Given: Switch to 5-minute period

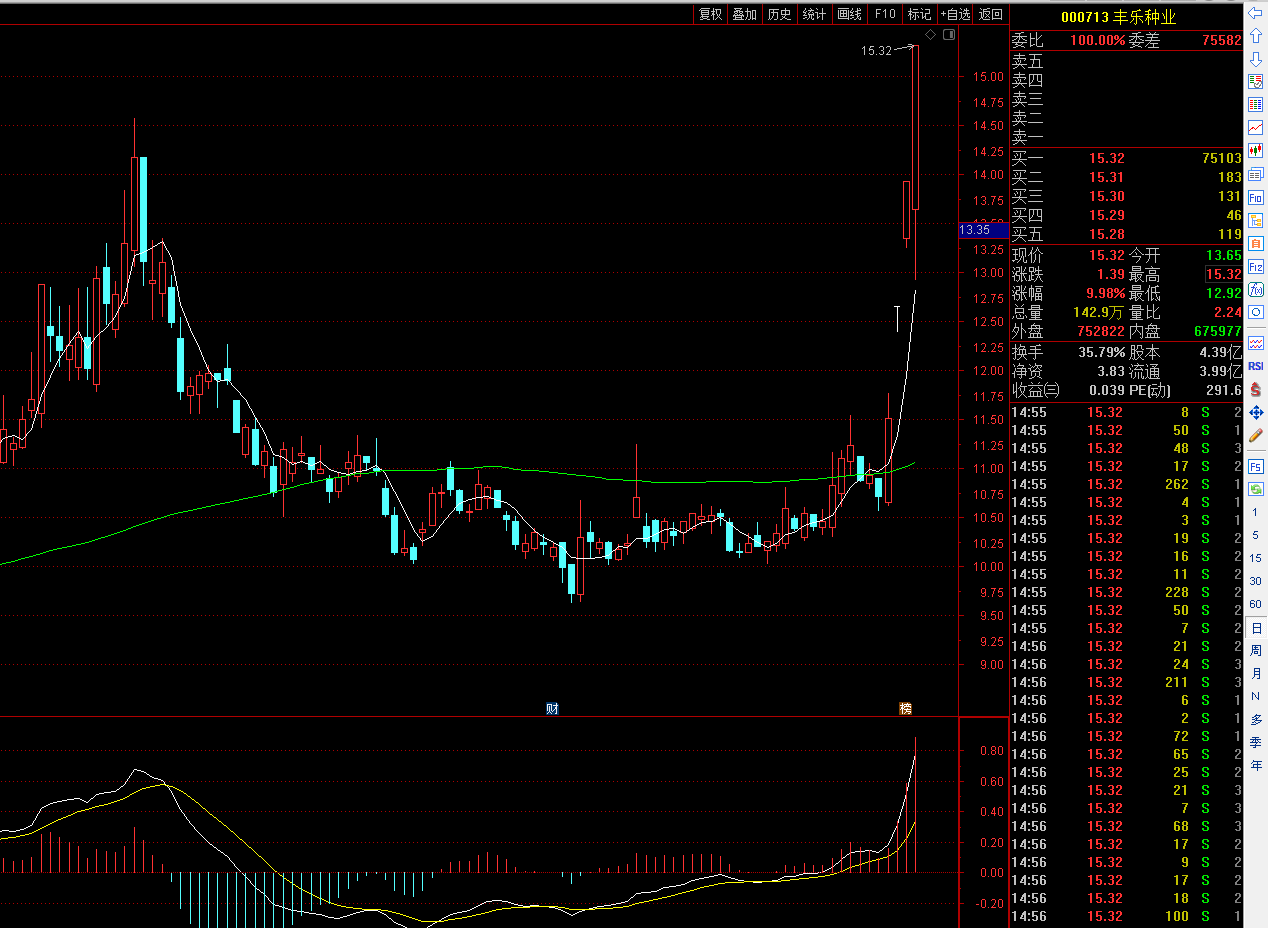Looking at the screenshot, I should click(x=1255, y=535).
